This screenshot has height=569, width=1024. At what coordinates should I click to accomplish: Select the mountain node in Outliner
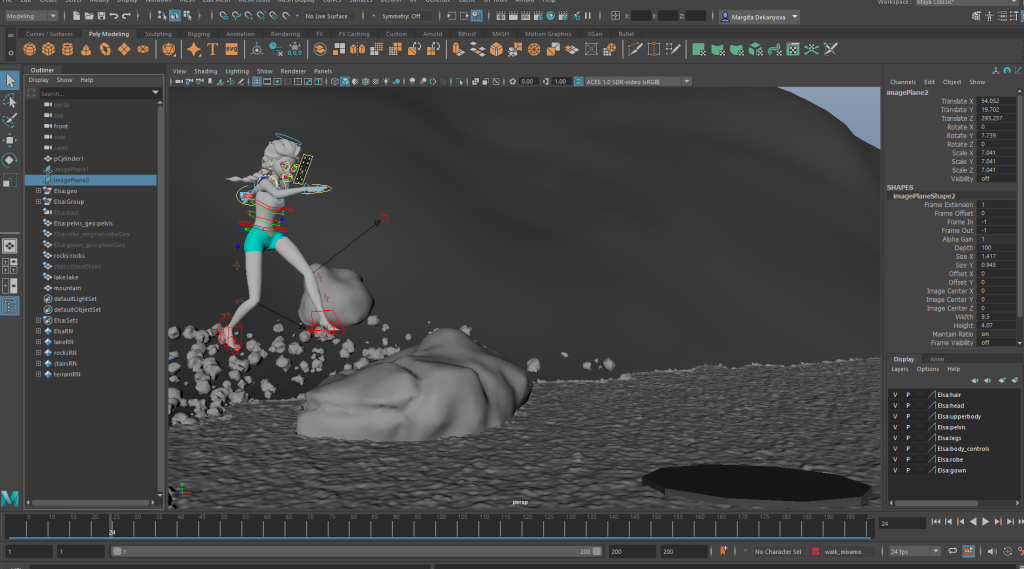pyautogui.click(x=67, y=288)
